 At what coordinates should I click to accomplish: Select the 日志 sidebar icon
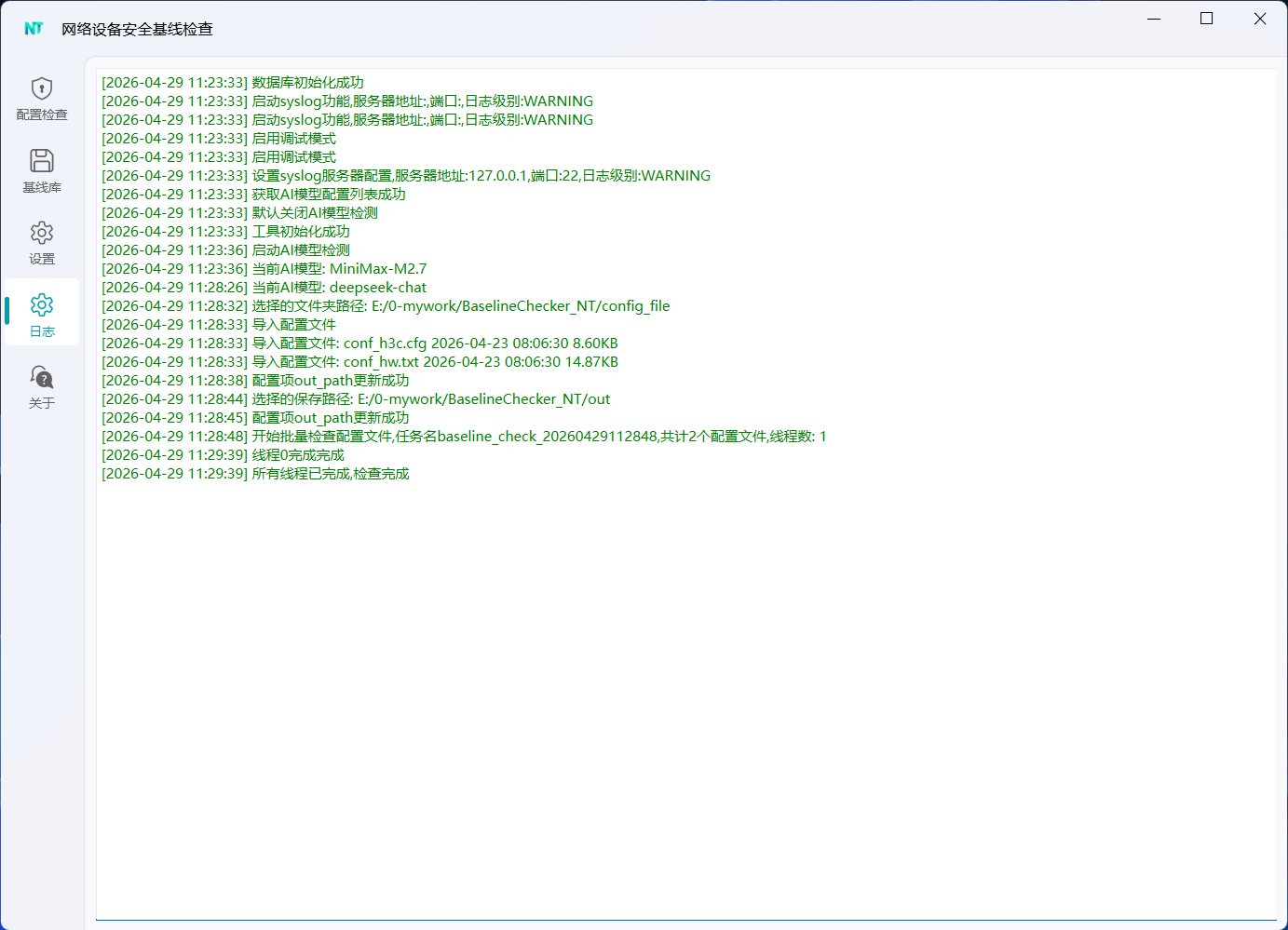tap(42, 304)
